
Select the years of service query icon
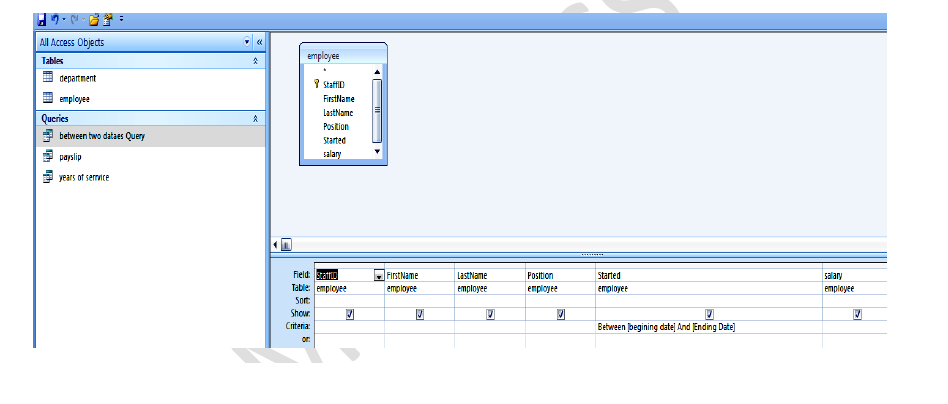tap(47, 177)
